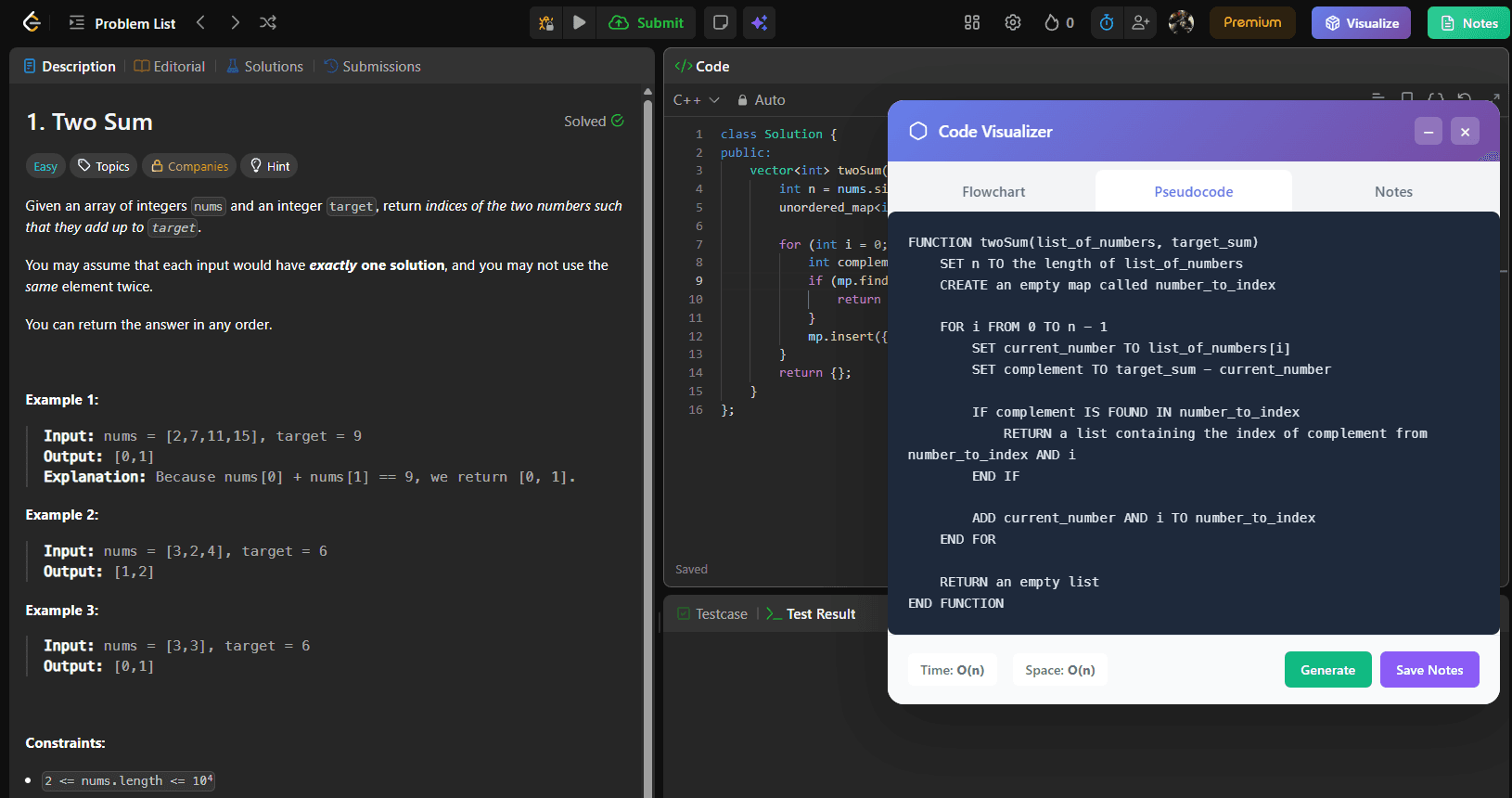The image size is (1512, 798).
Task: Reveal the Hint for this problem
Action: click(269, 166)
